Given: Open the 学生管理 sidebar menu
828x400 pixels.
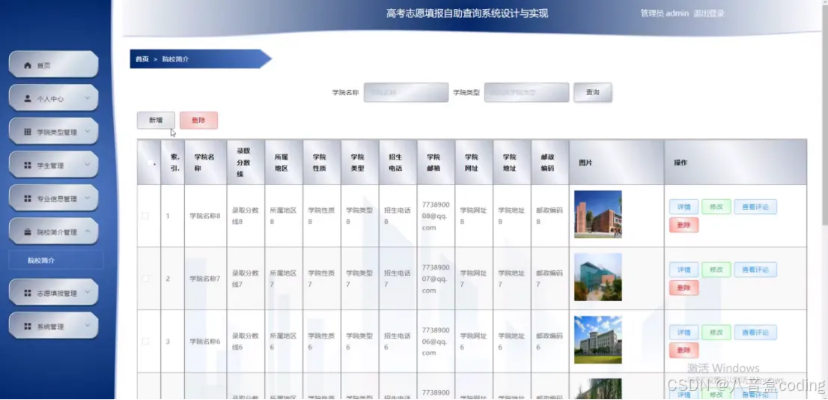Looking at the screenshot, I should pos(54,165).
